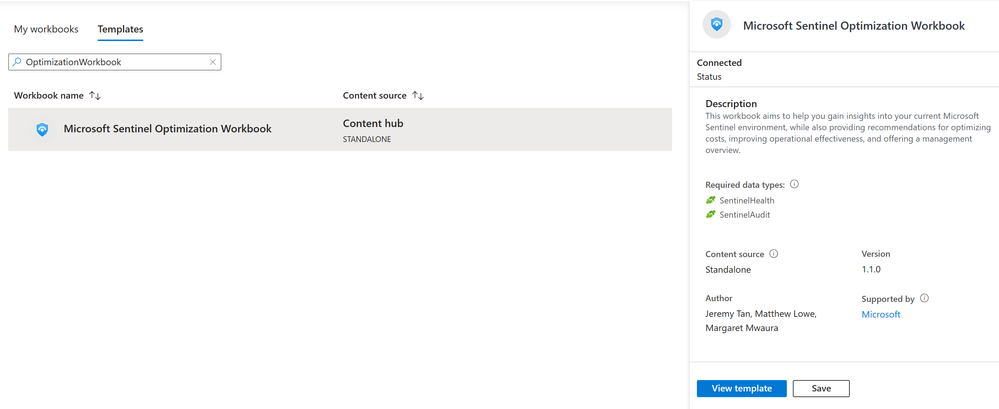Click the author name Margaret Mwaura
This screenshot has width=999, height=409.
click(x=740, y=329)
